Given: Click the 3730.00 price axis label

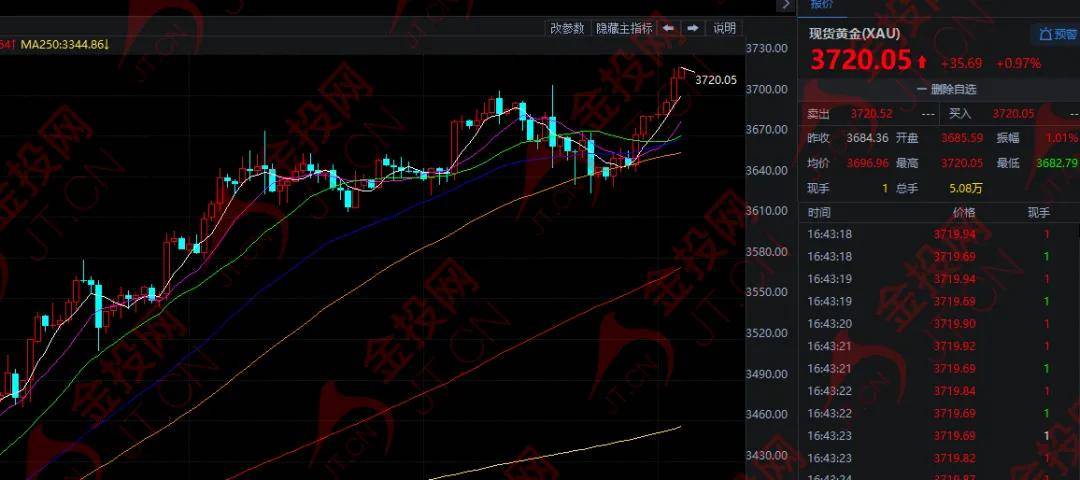Looking at the screenshot, I should tap(767, 48).
